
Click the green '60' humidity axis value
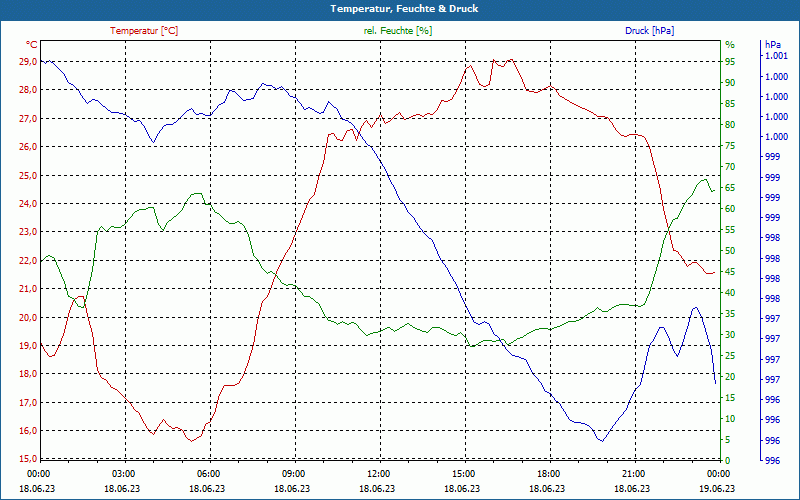(730, 209)
